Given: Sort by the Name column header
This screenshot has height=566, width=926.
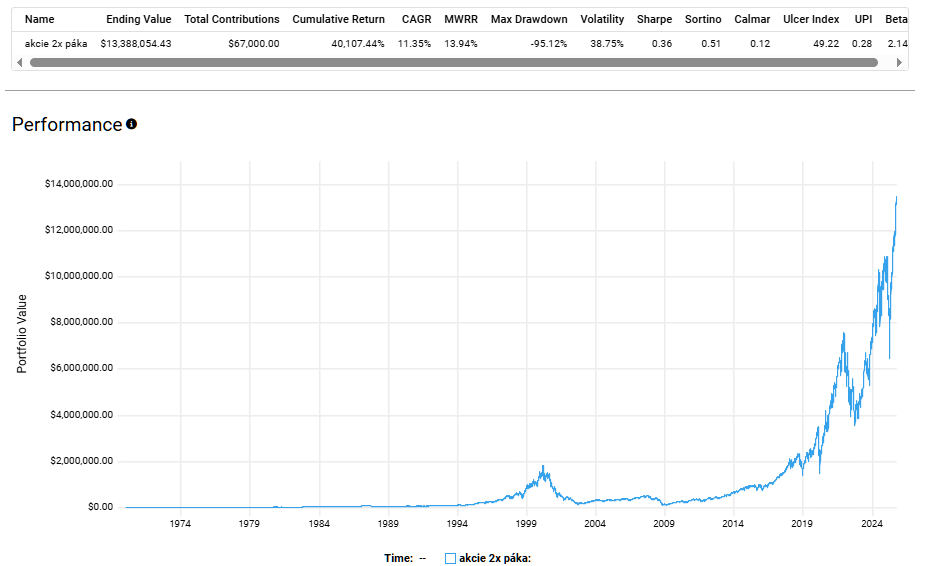Looking at the screenshot, I should point(40,19).
